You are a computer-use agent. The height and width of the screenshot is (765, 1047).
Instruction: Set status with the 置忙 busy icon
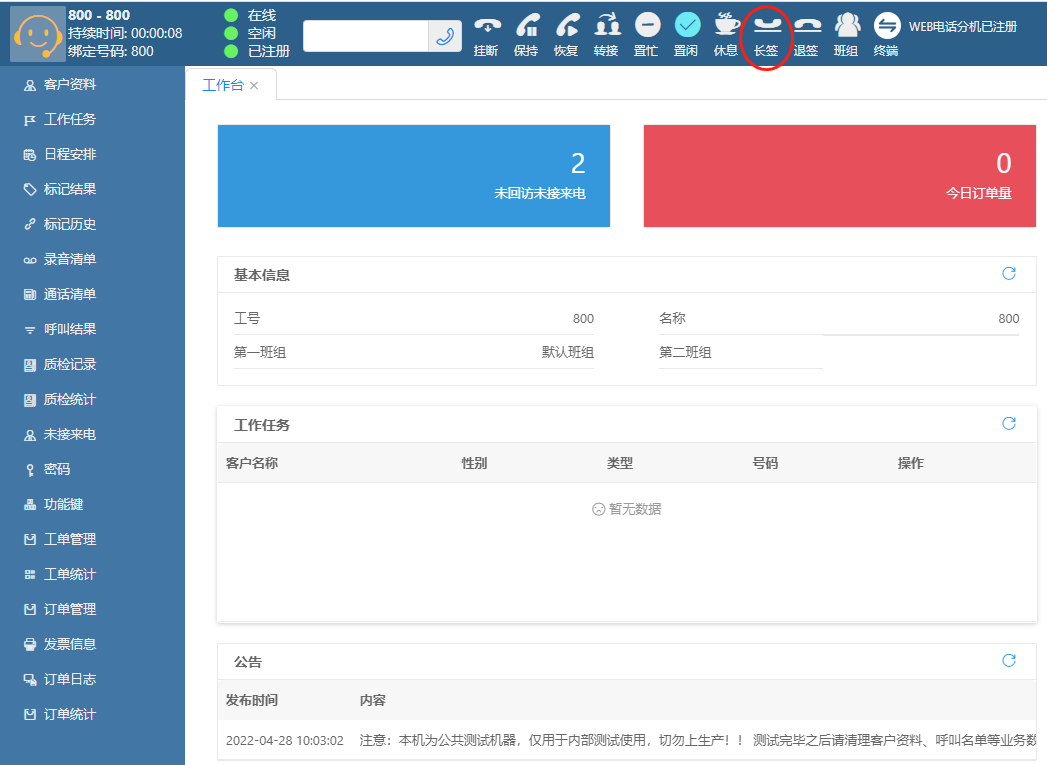tap(647, 26)
